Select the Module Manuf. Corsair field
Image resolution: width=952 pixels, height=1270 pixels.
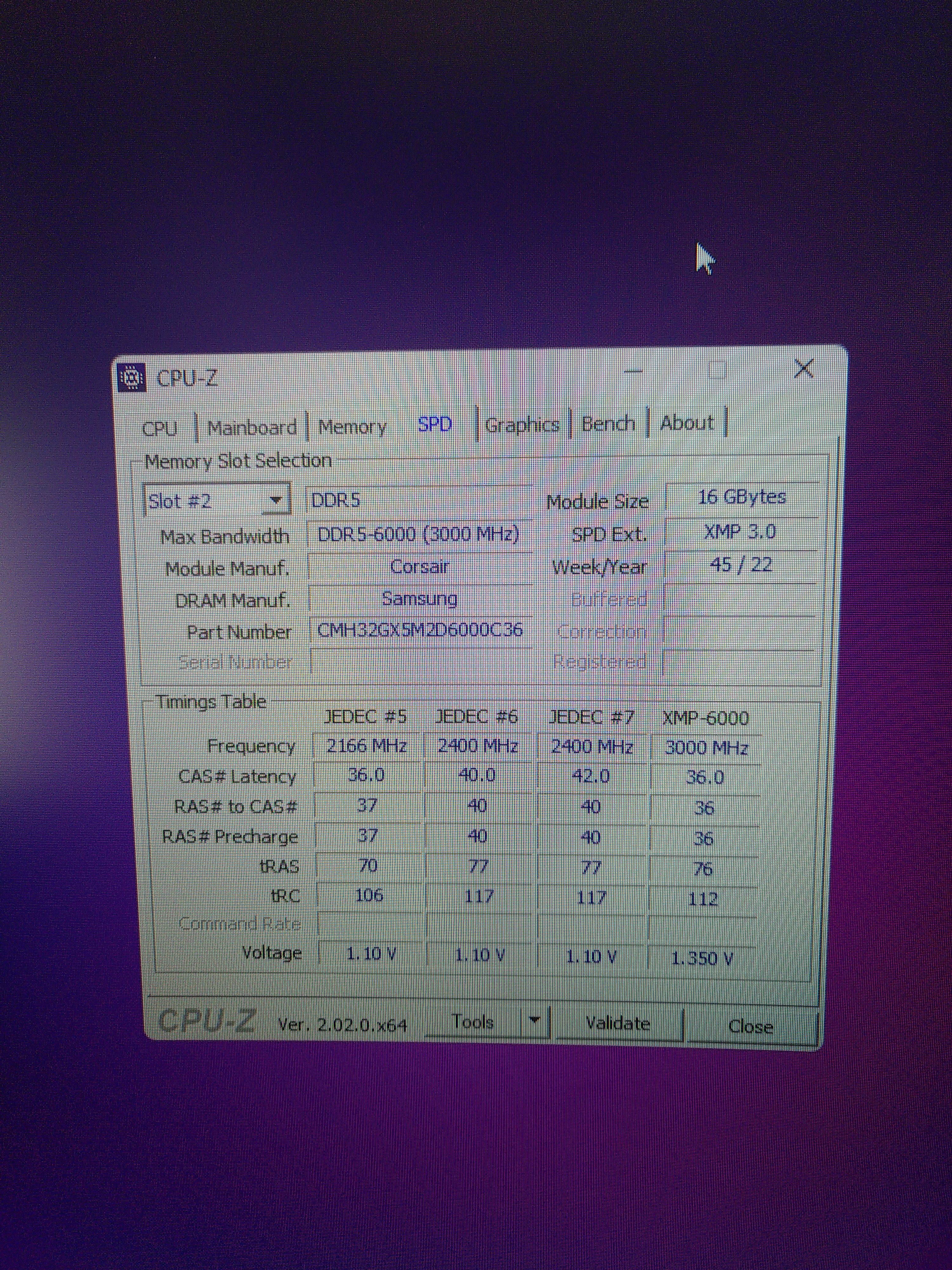tap(420, 567)
